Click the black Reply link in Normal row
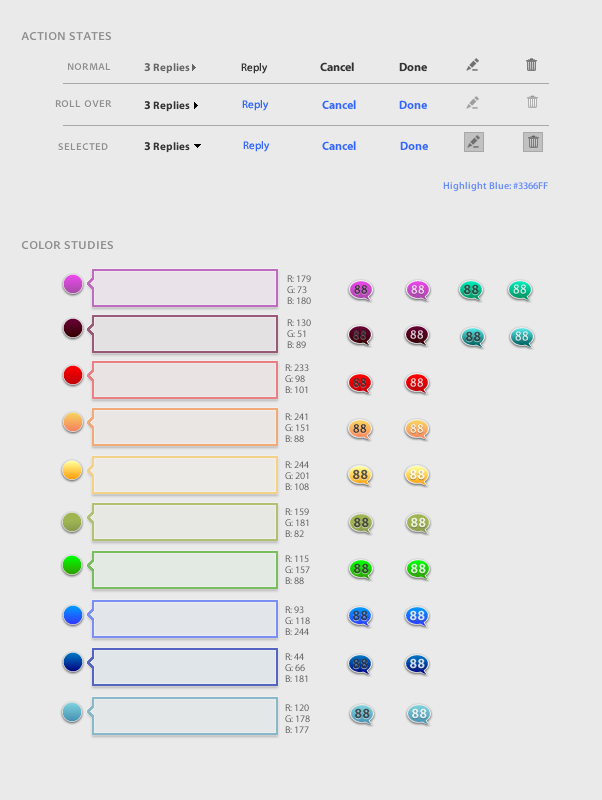 pos(254,67)
